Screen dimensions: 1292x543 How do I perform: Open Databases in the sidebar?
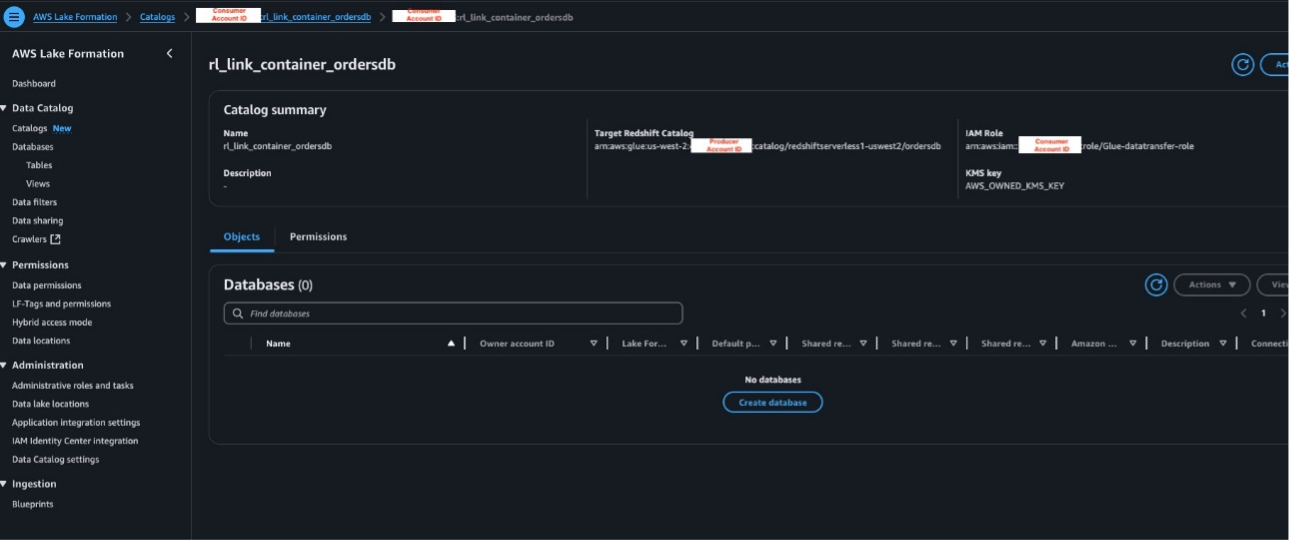pyautogui.click(x=33, y=147)
